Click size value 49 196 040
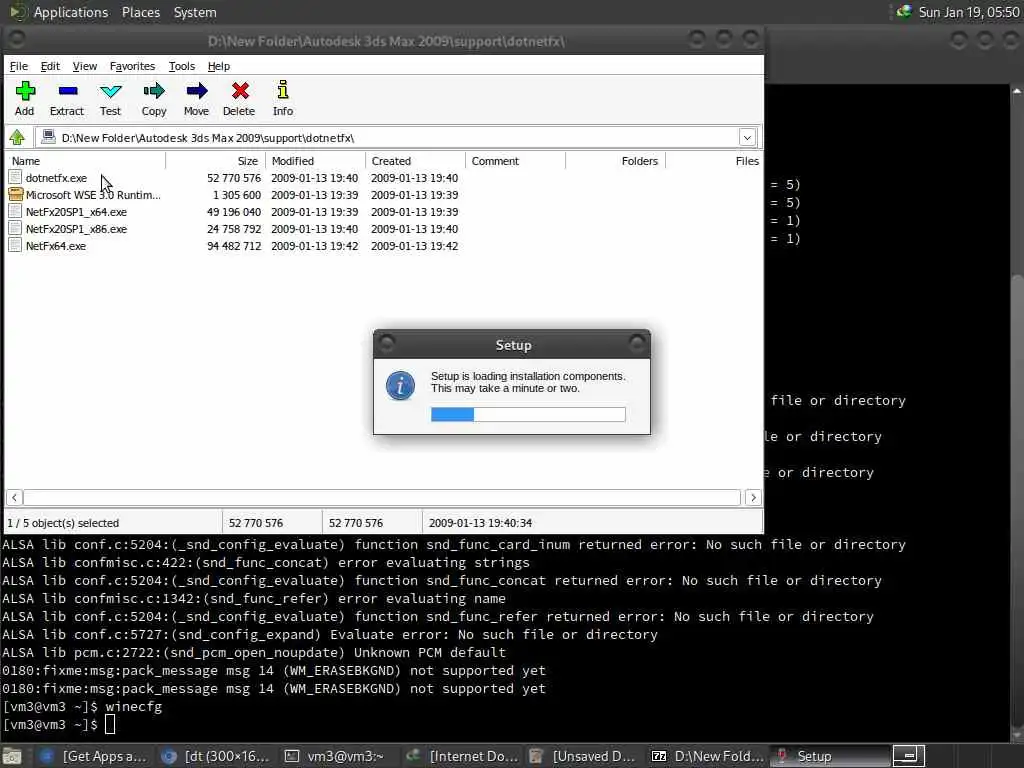Viewport: 1024px width, 768px height. point(234,212)
